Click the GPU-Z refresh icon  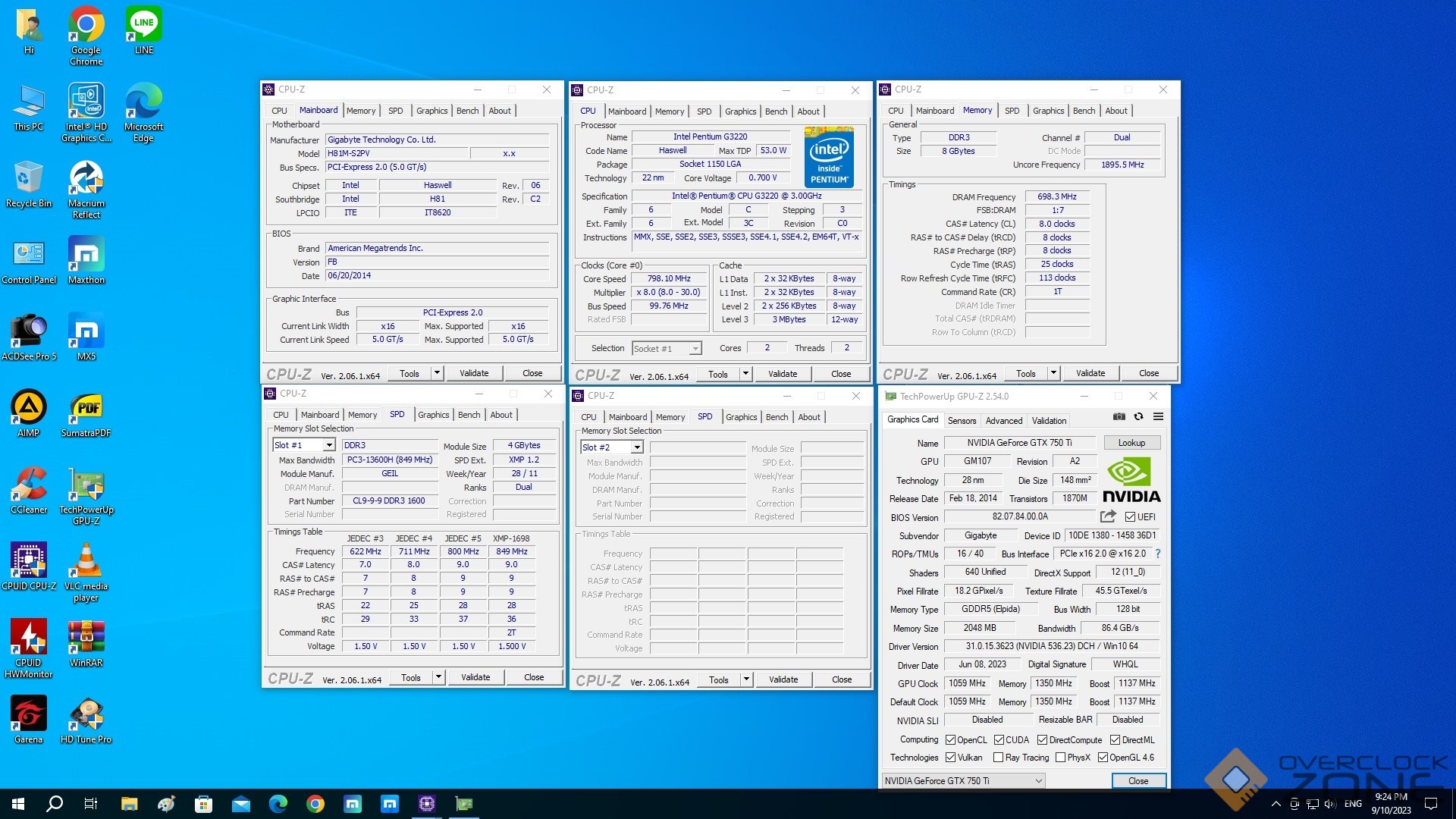click(x=1138, y=416)
